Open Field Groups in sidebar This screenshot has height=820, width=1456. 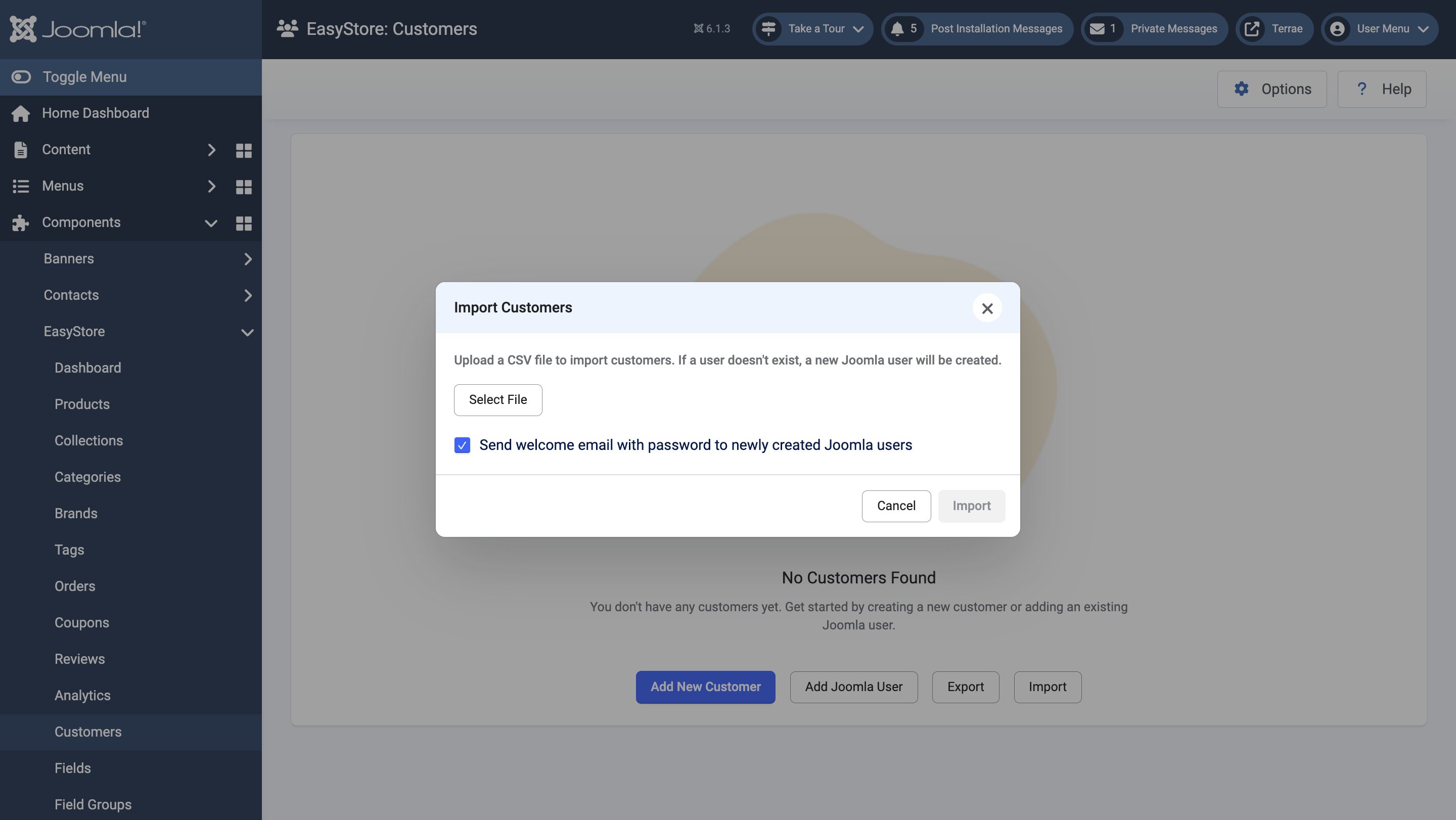pyautogui.click(x=93, y=805)
